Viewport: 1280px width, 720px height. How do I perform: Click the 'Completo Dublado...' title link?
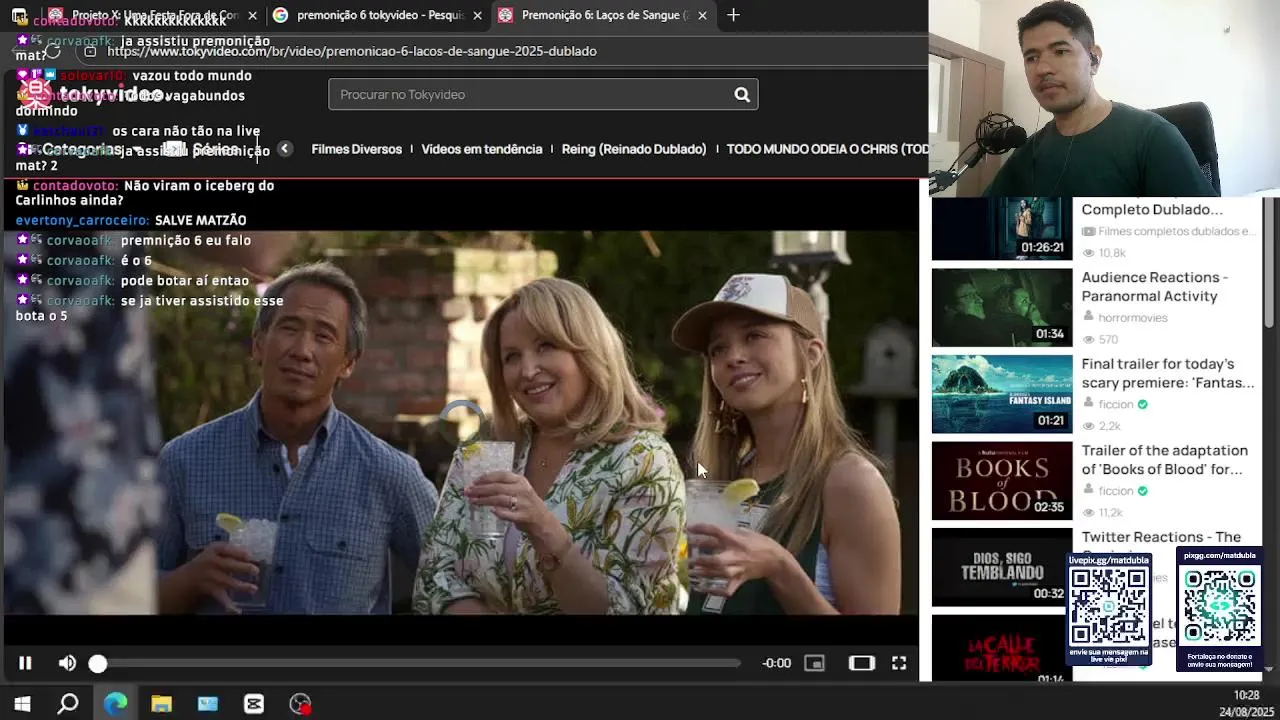pos(1152,209)
